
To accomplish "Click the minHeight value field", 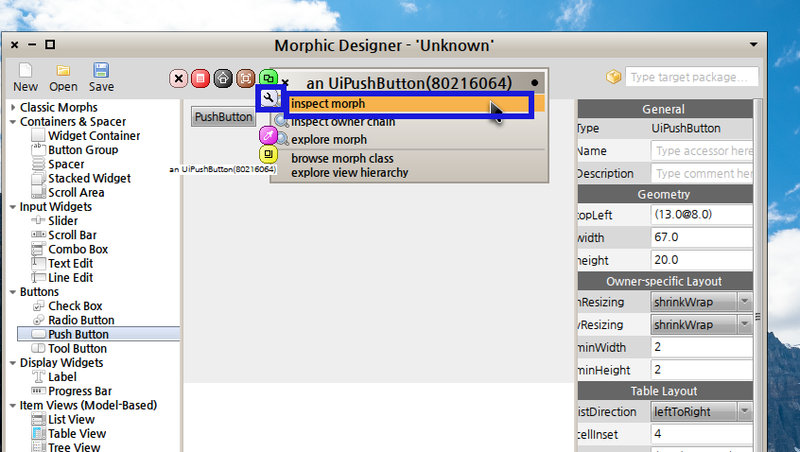I will pyautogui.click(x=702, y=369).
